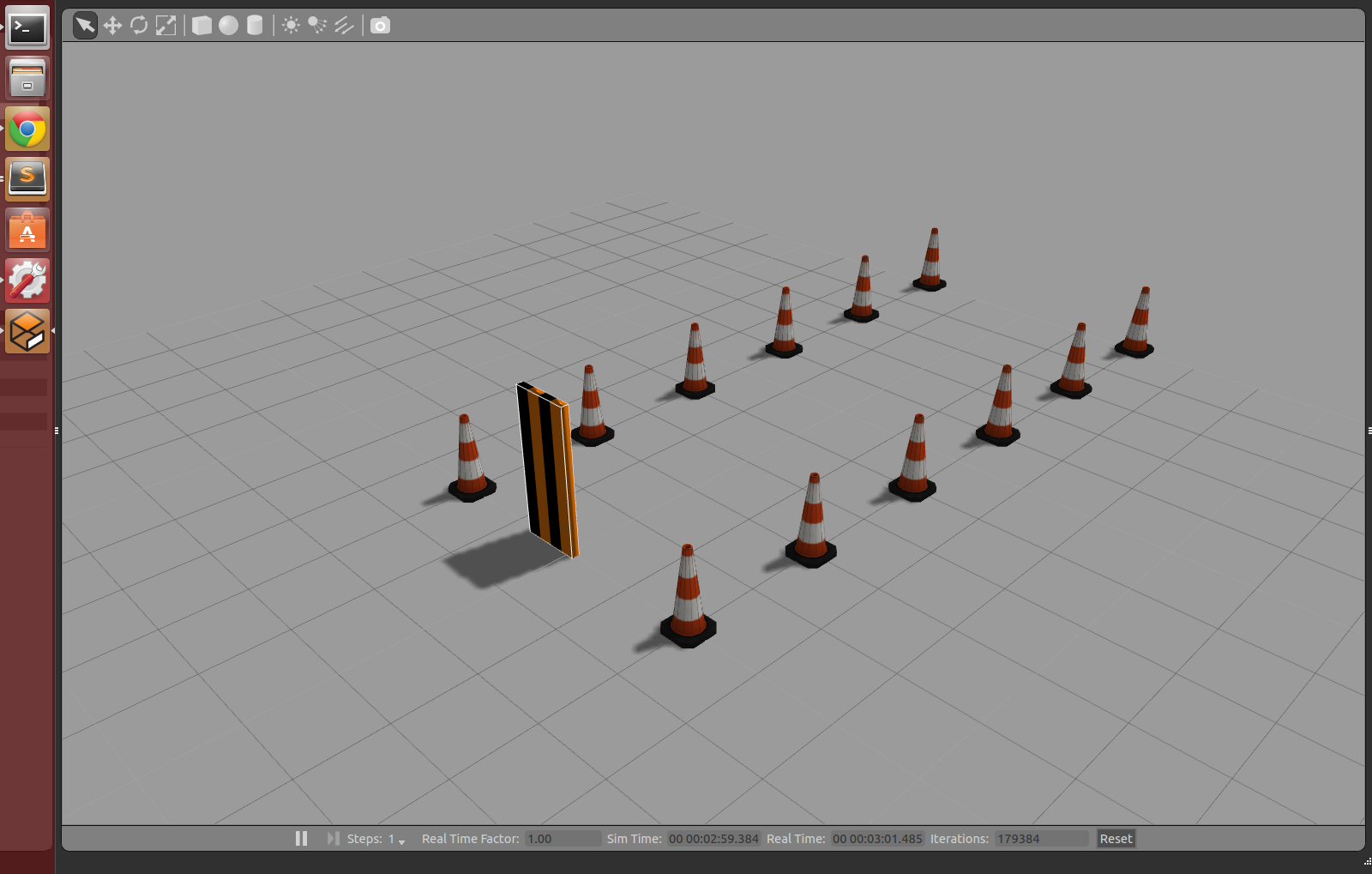Image resolution: width=1372 pixels, height=874 pixels.
Task: Select the orange striped barrier model
Action: click(x=548, y=469)
